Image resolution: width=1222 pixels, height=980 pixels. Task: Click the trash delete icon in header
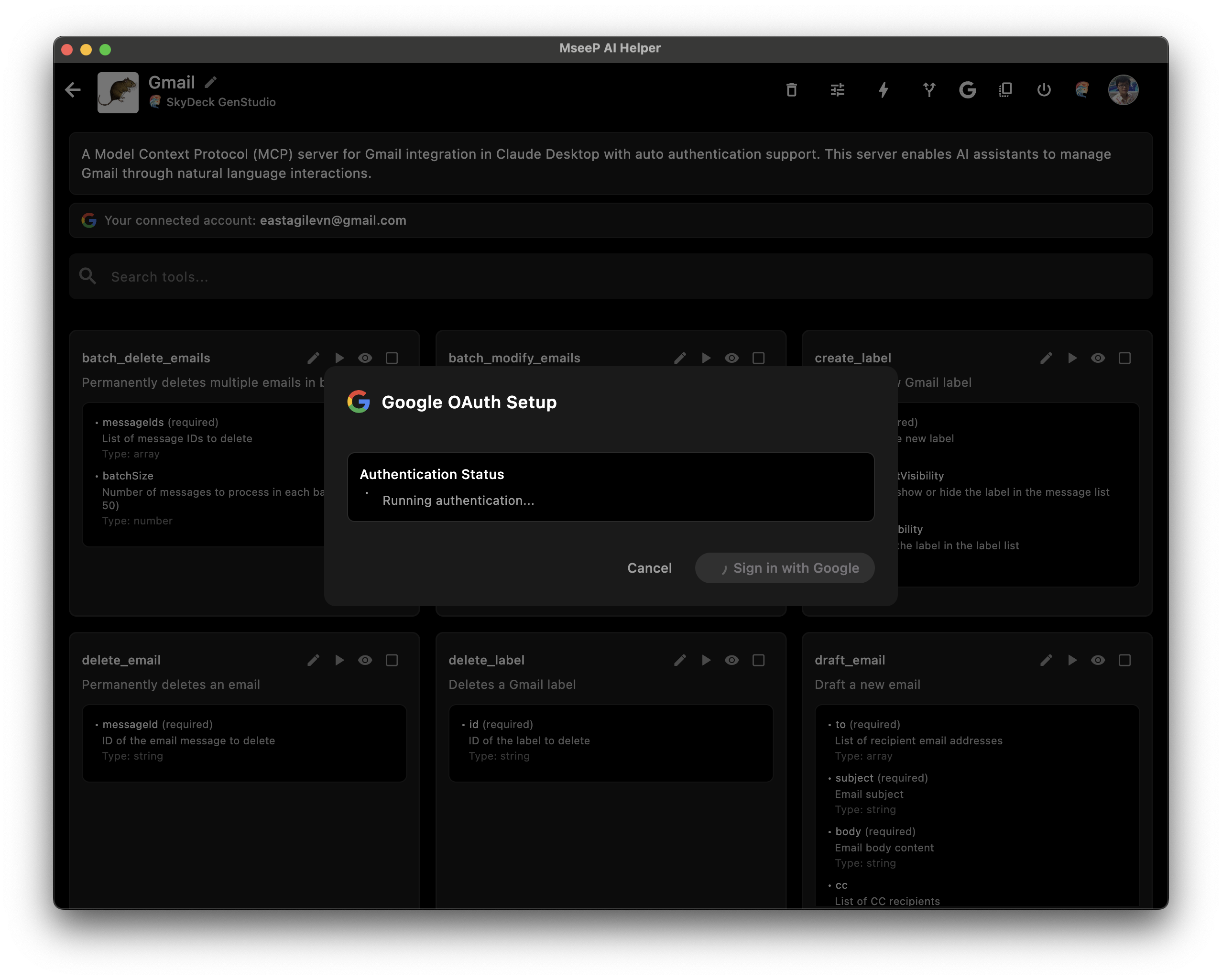click(792, 89)
